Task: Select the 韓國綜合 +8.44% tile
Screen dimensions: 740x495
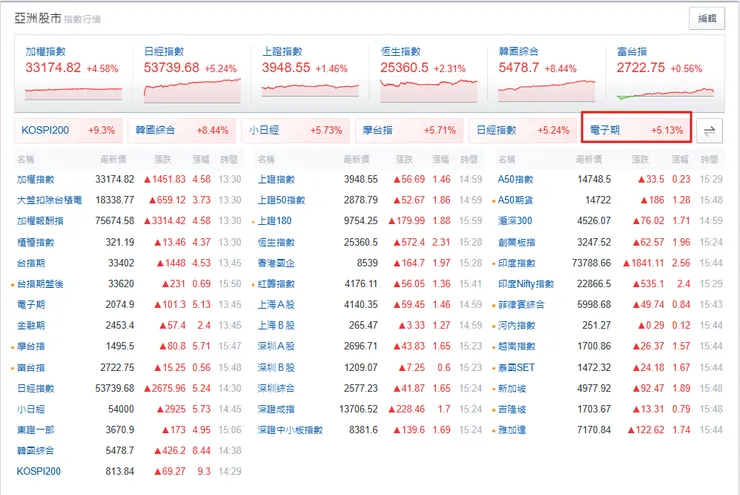Action: click(182, 130)
